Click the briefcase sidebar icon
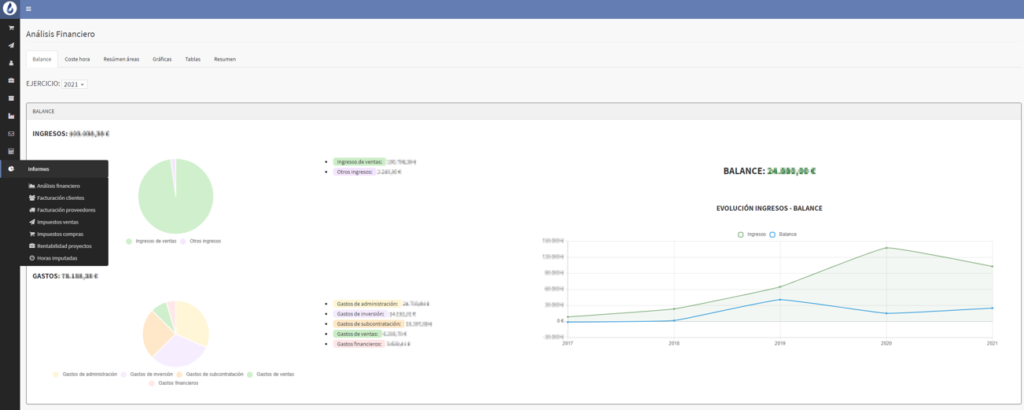 11,80
